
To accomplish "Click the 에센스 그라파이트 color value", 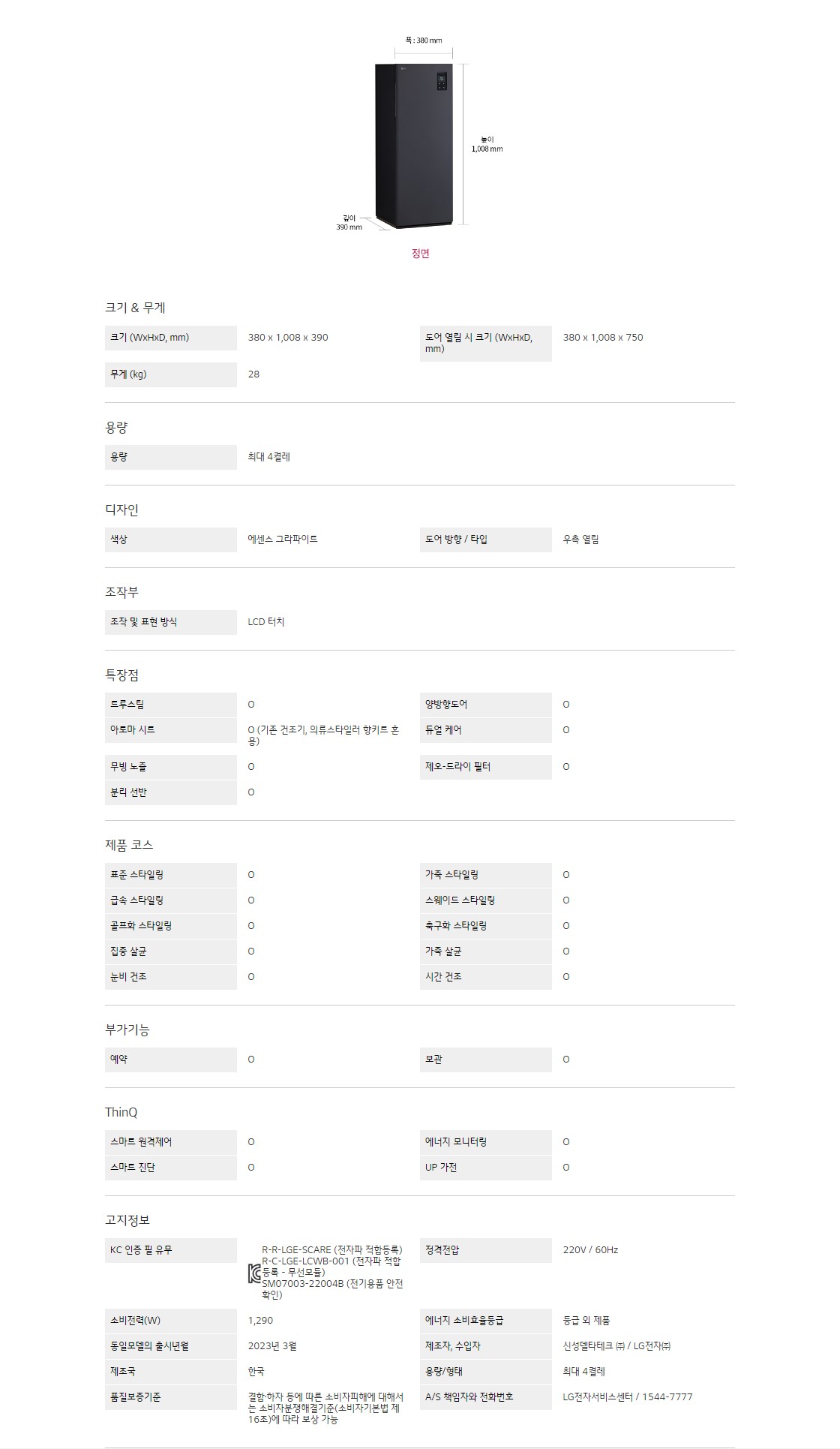I will (283, 540).
